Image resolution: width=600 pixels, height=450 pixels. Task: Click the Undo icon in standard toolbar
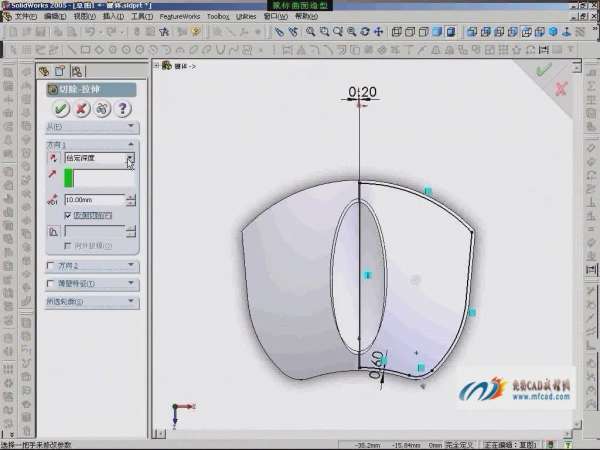coord(90,32)
